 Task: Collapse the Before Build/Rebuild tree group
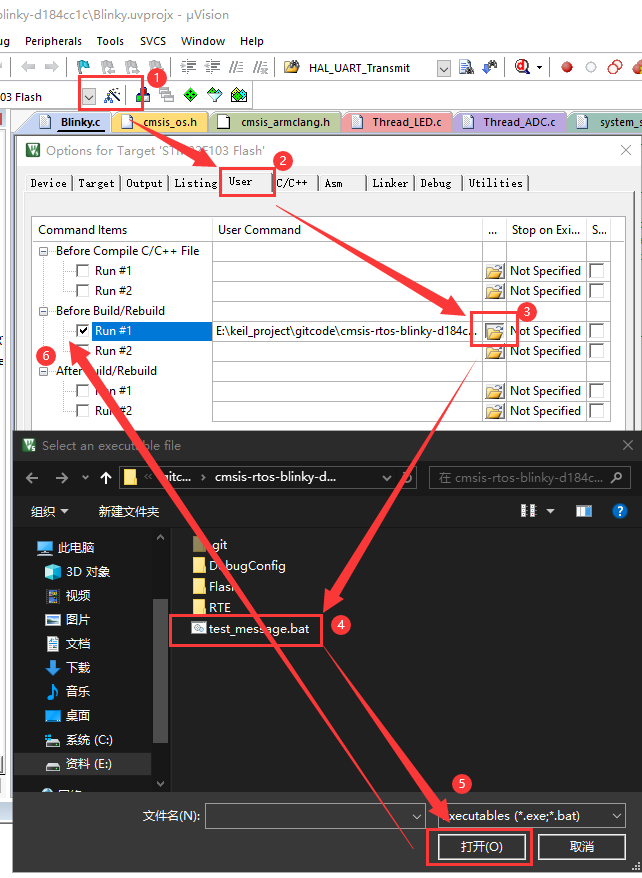[44, 311]
